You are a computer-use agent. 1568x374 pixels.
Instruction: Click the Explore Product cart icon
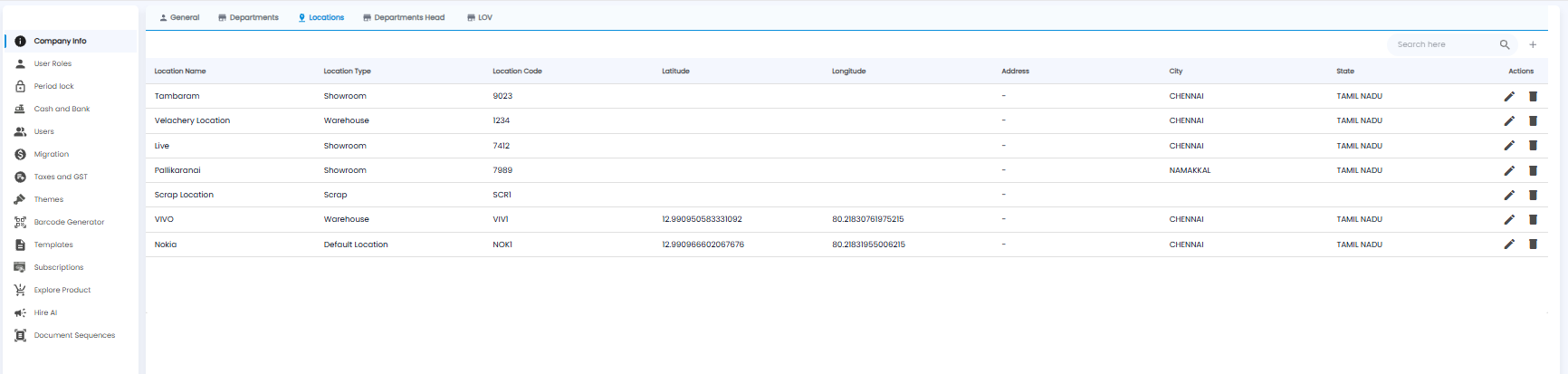pyautogui.click(x=20, y=290)
